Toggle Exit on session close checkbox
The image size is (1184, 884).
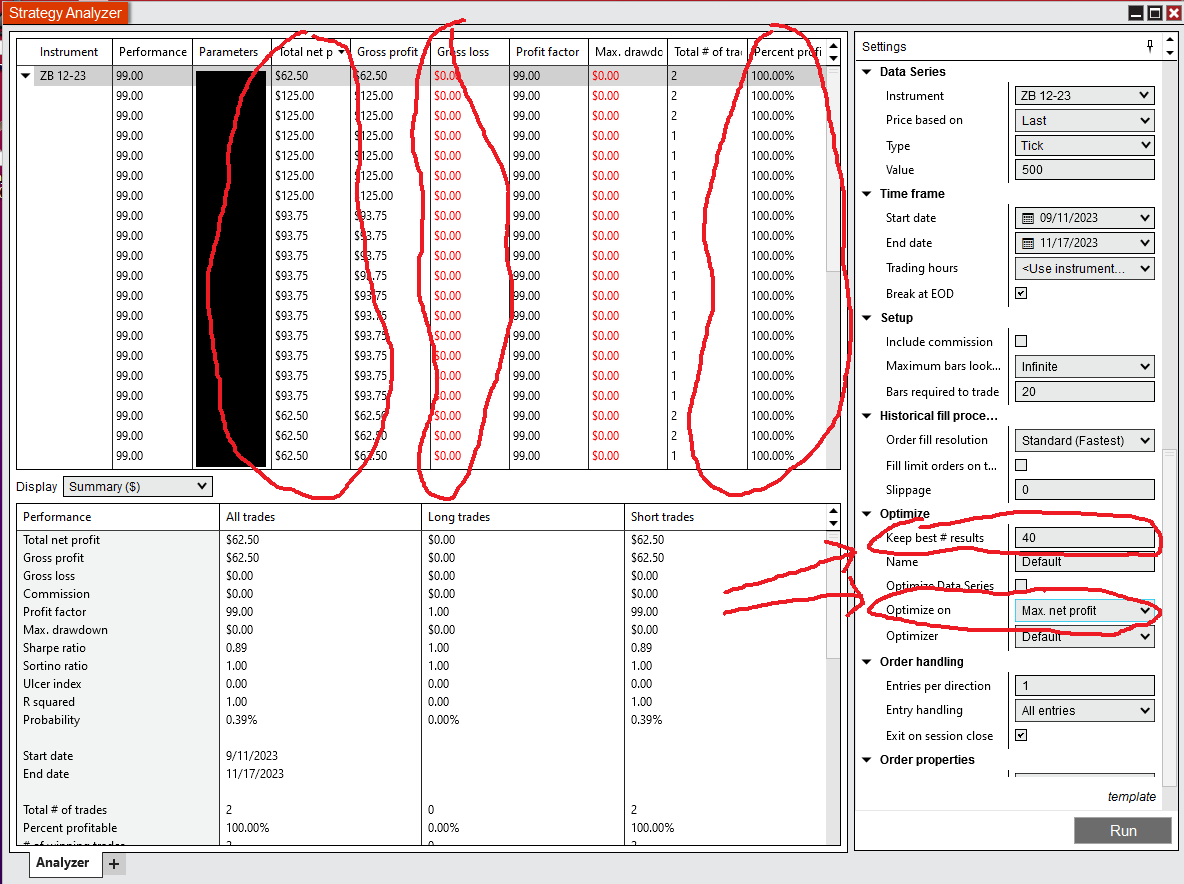tap(1021, 735)
